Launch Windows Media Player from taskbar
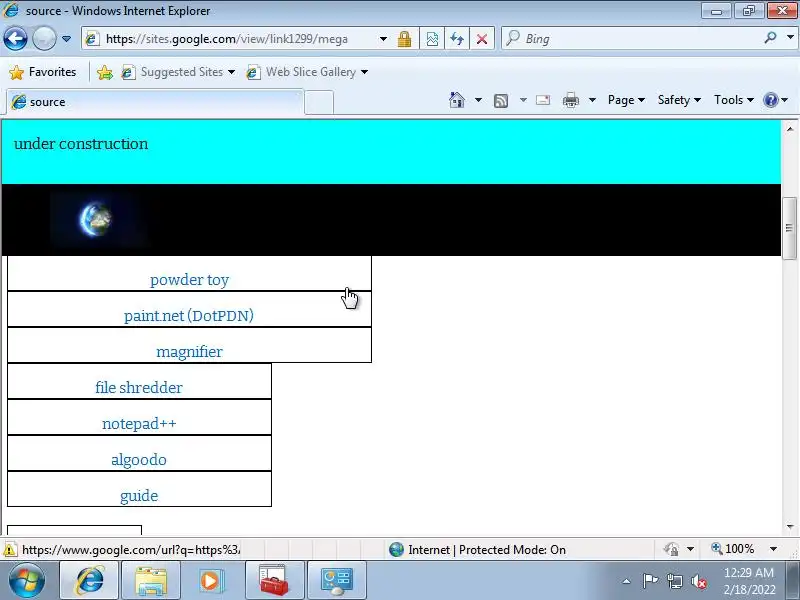 point(211,580)
